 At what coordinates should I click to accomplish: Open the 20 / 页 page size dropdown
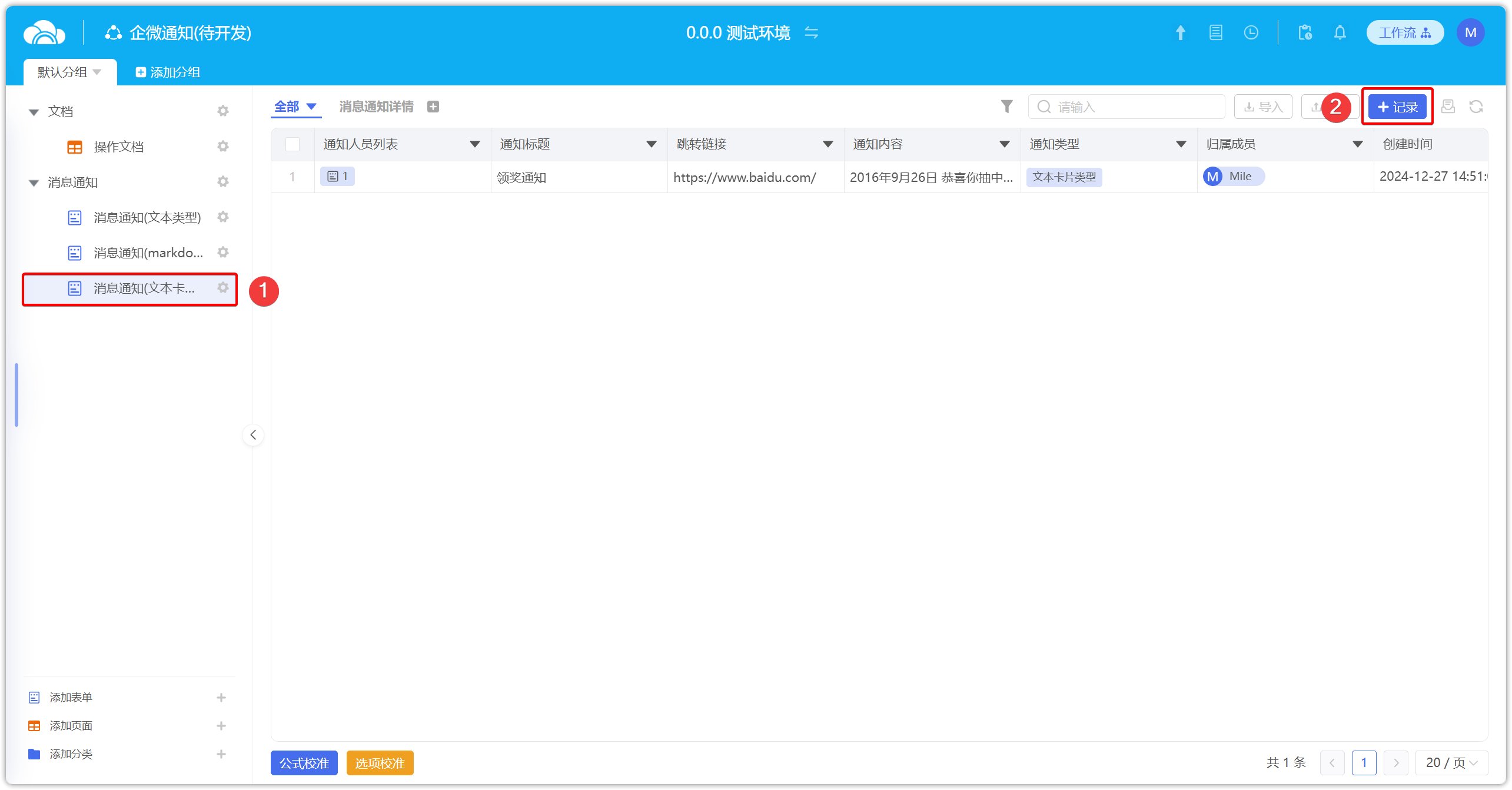1451,763
